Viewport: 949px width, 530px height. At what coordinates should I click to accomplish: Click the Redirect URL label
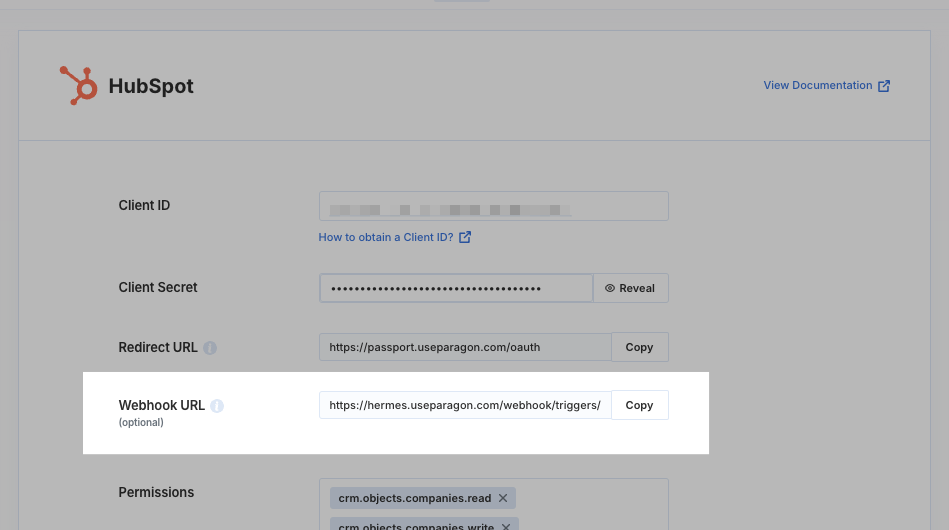point(158,347)
